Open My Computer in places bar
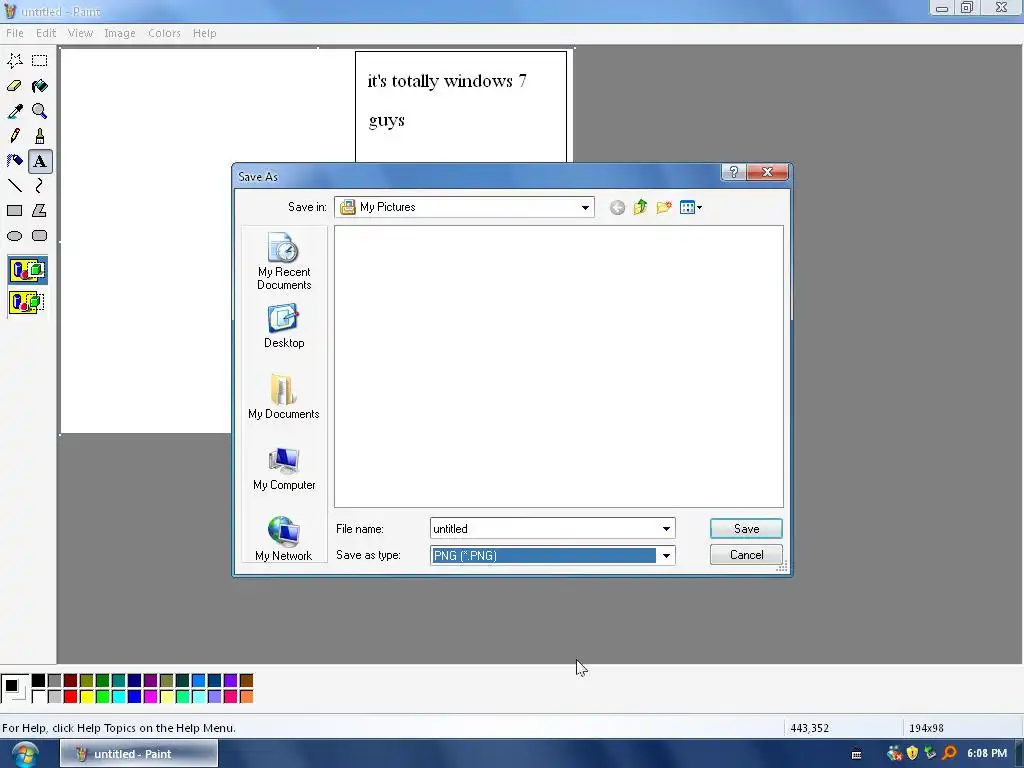This screenshot has width=1024, height=768. tap(284, 468)
